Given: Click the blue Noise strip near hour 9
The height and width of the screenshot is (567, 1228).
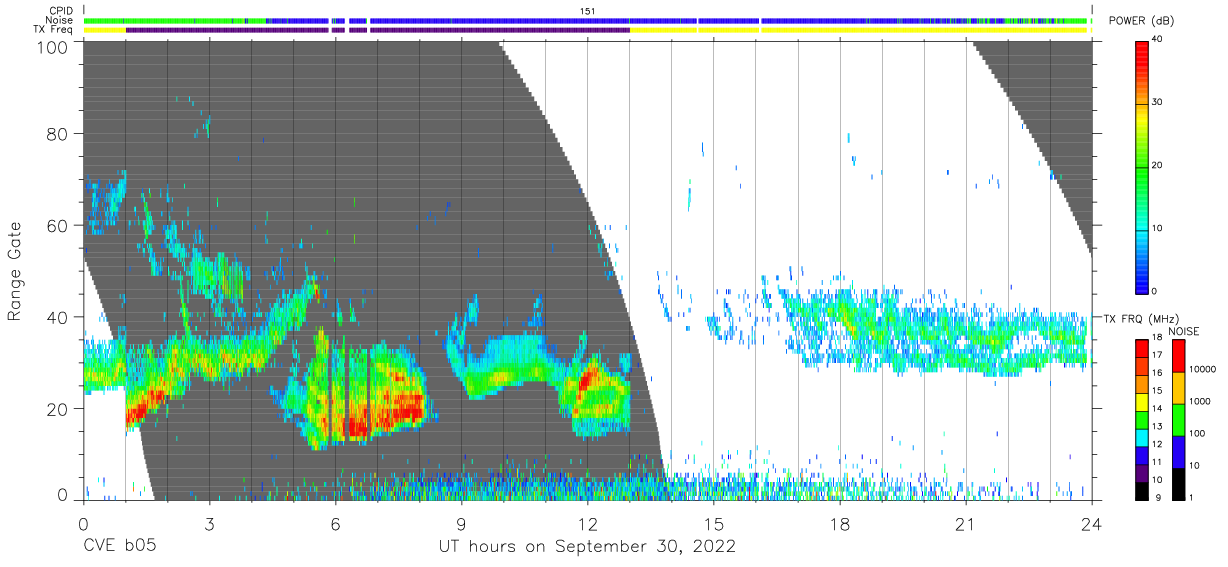Looking at the screenshot, I should (x=461, y=20).
